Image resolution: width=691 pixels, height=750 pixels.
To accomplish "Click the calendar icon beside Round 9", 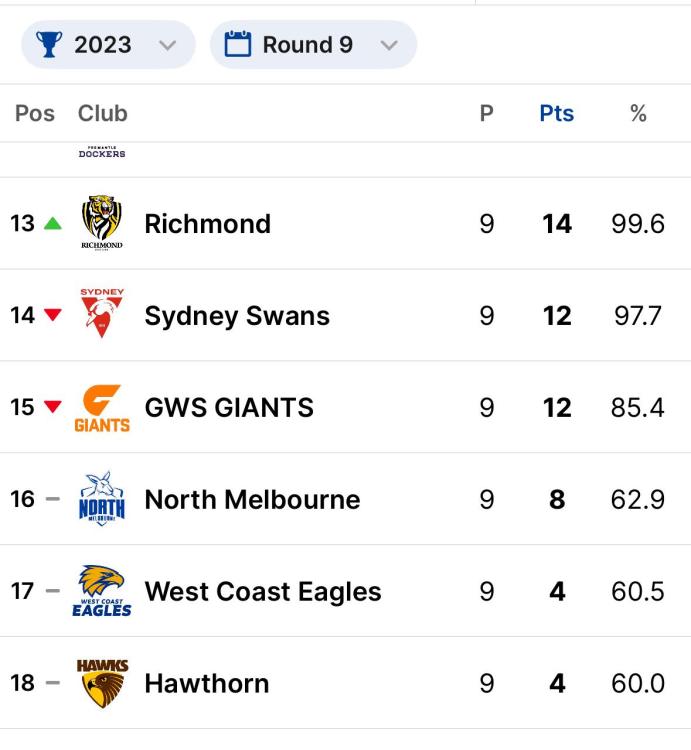I will point(238,44).
